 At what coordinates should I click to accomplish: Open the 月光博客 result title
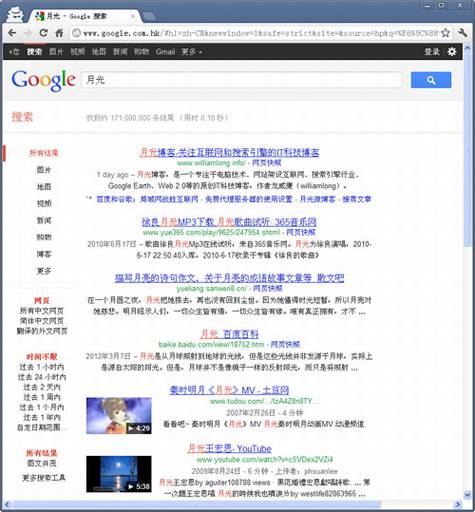230,152
